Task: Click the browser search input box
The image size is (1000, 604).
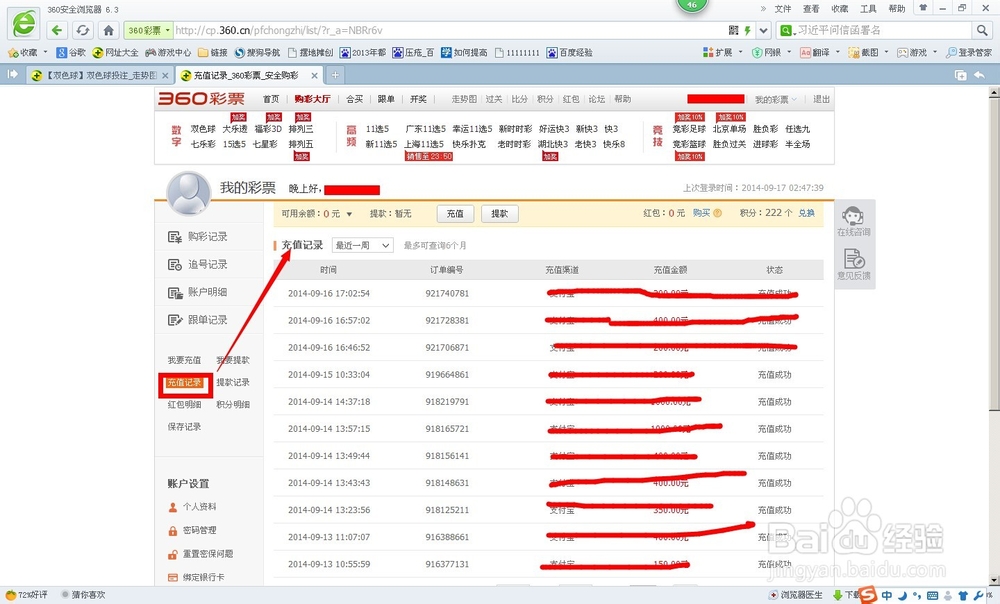Action: click(883, 30)
